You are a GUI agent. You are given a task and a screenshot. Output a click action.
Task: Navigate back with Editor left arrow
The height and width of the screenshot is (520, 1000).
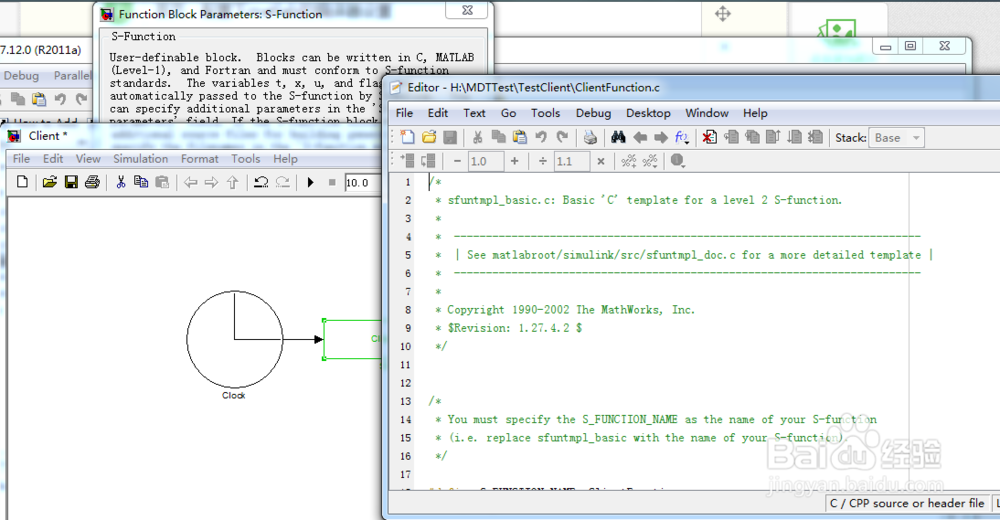click(640, 137)
